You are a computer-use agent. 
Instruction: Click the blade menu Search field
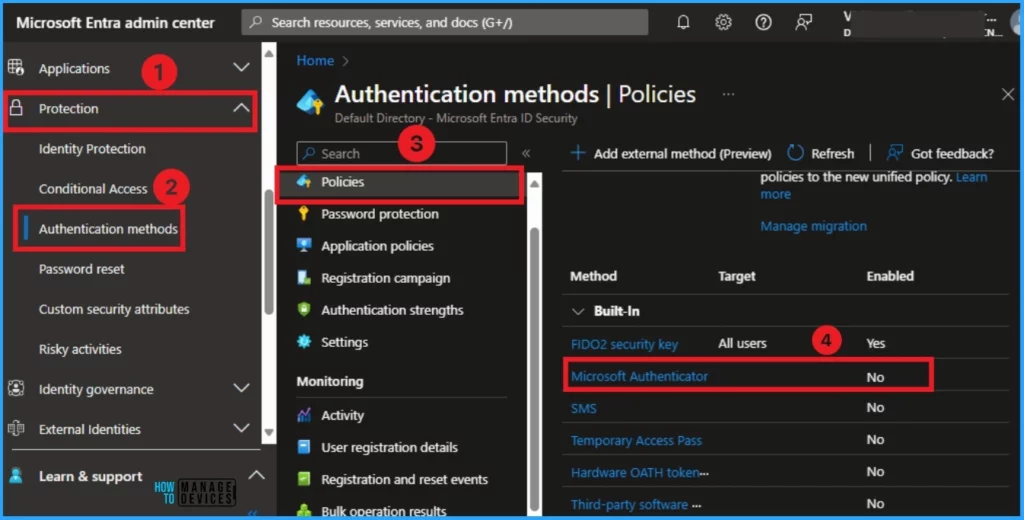pos(401,154)
